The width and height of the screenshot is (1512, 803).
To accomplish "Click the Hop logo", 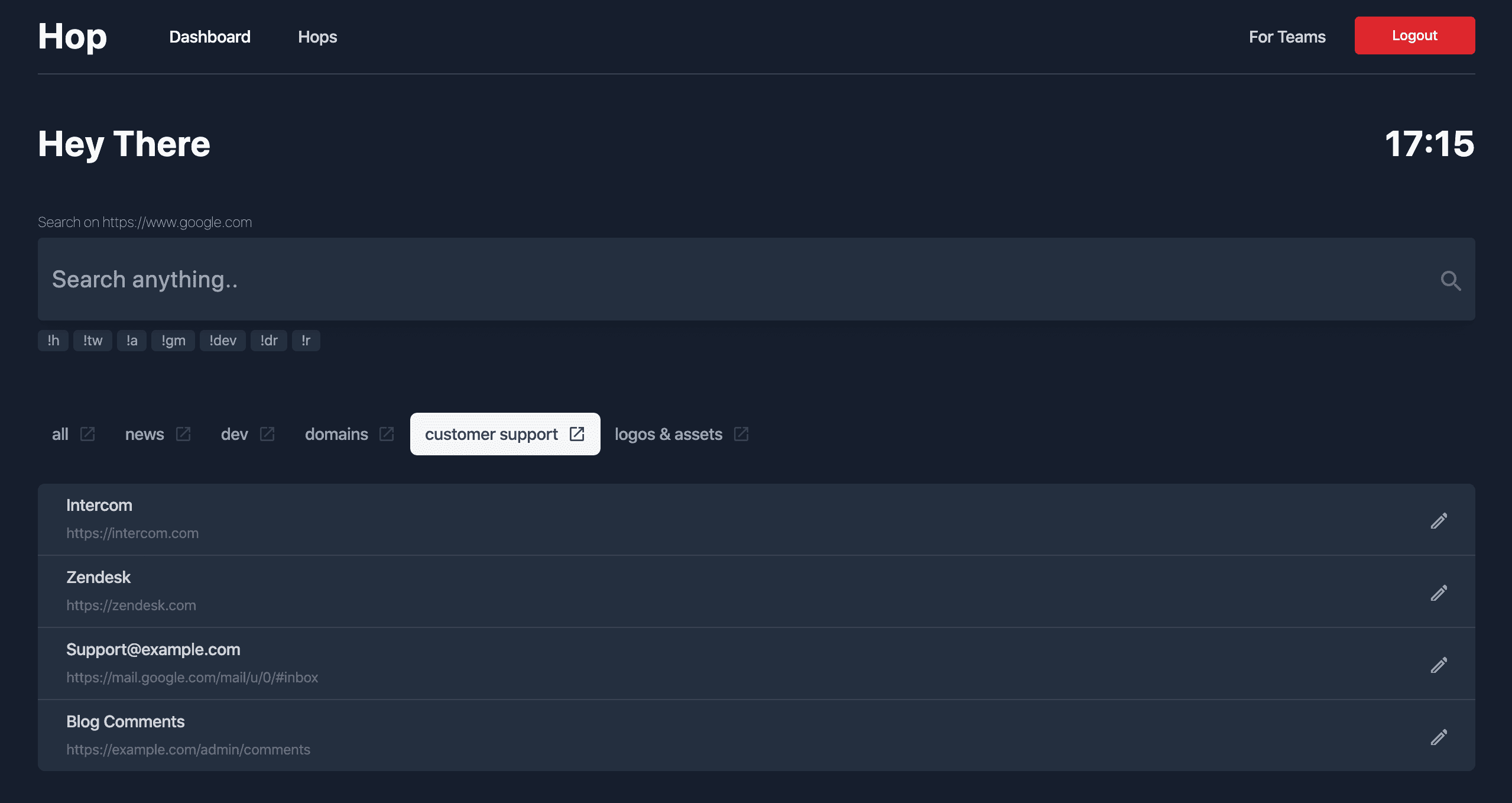I will coord(72,37).
